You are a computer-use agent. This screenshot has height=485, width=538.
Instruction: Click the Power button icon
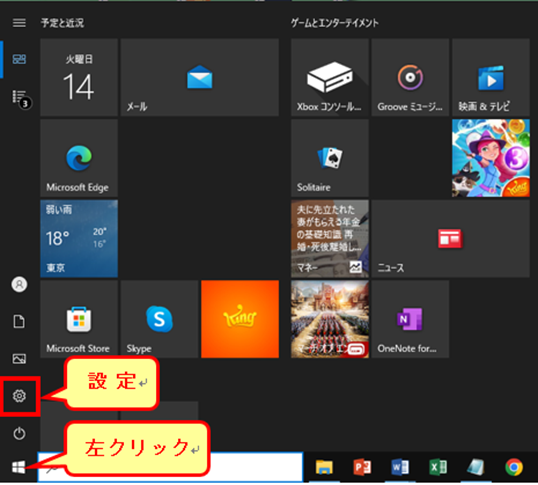[x=19, y=433]
